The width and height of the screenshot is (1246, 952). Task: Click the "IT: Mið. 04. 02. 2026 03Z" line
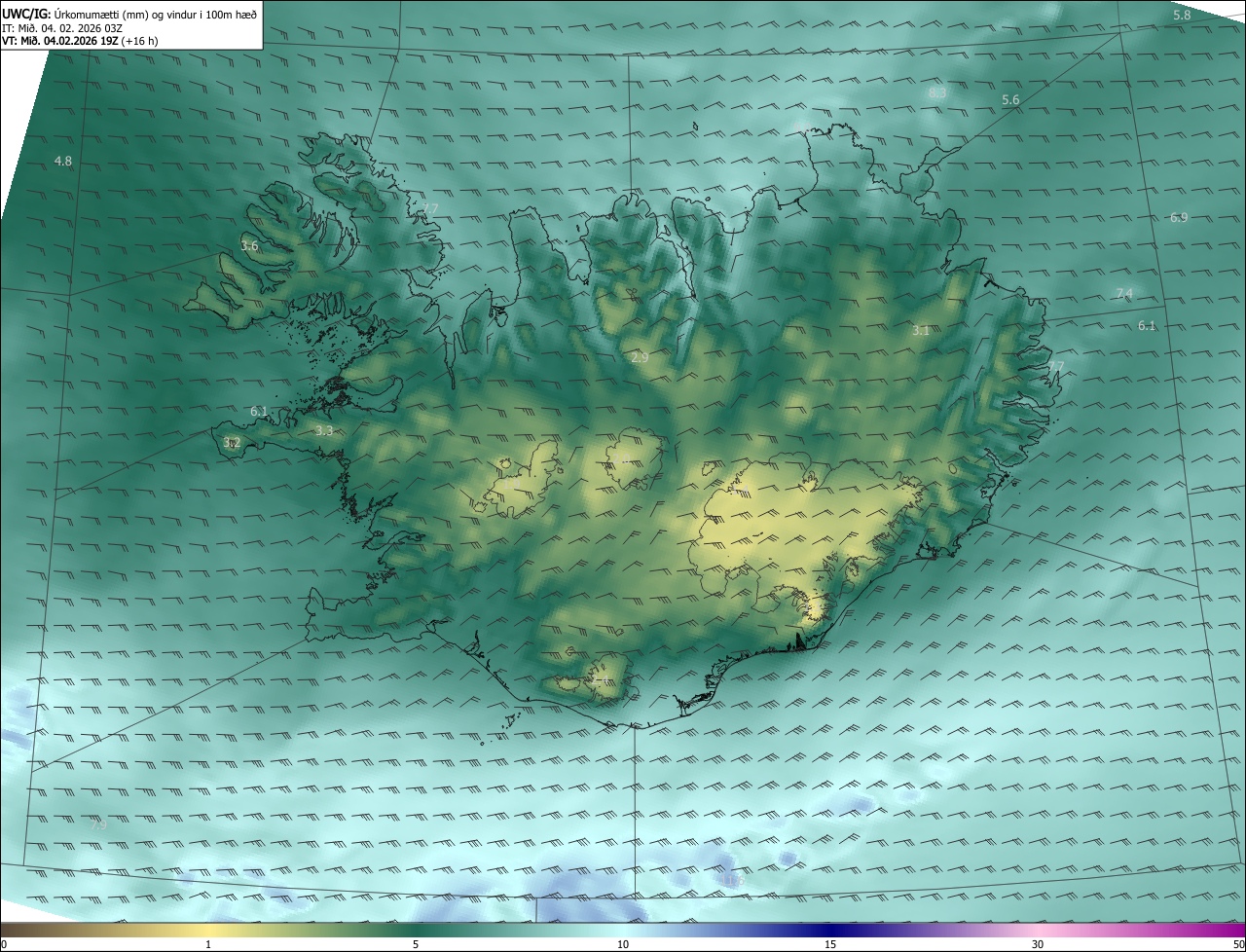click(62, 27)
